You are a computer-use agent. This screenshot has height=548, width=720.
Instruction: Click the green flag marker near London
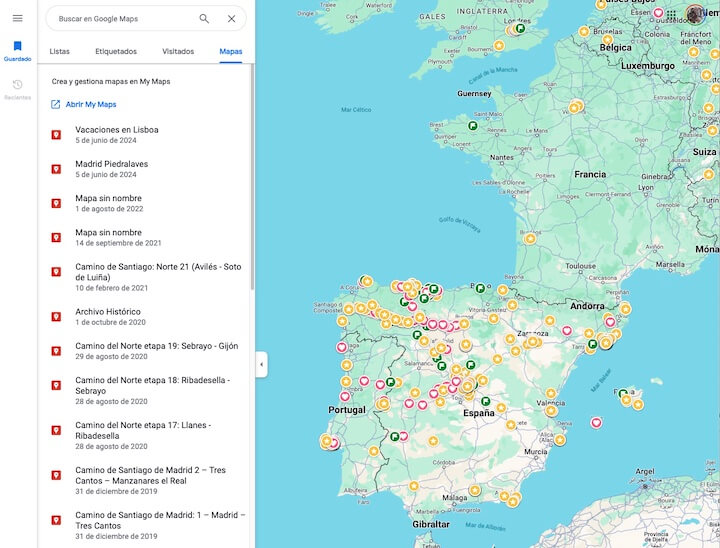[x=520, y=28]
